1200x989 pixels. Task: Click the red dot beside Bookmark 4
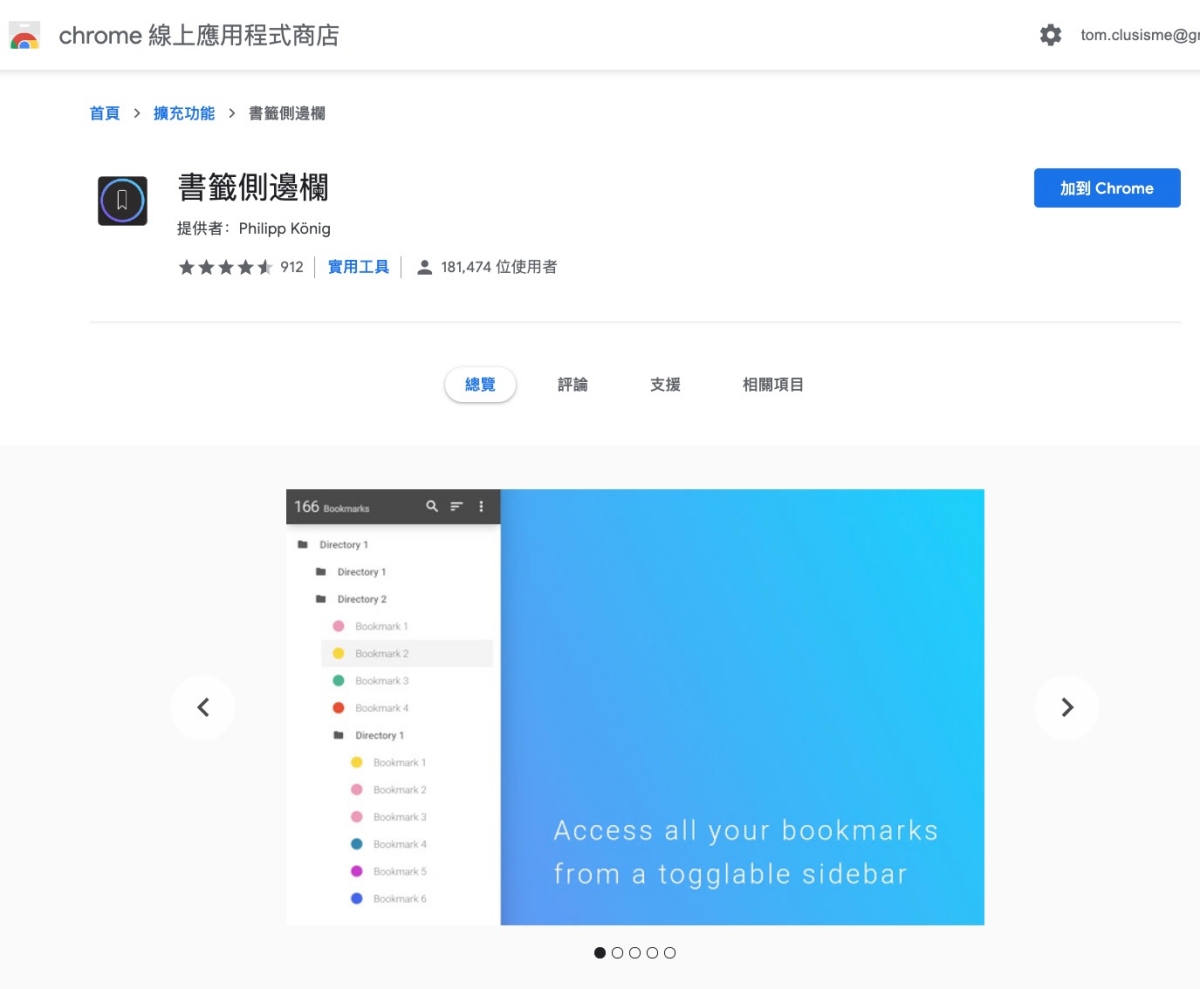[x=338, y=708]
